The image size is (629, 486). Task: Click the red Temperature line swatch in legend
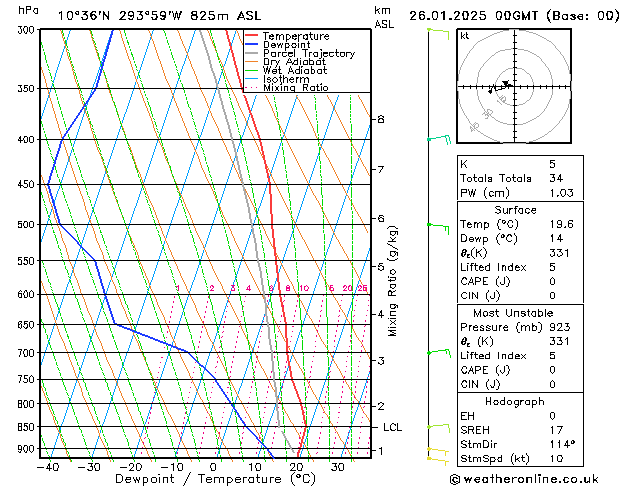[252, 36]
